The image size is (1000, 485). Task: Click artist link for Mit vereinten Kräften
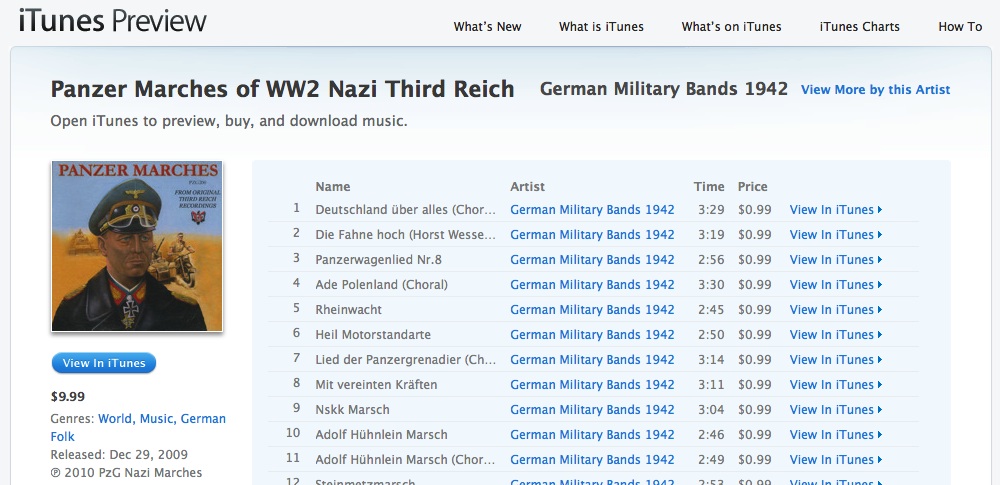(x=592, y=385)
